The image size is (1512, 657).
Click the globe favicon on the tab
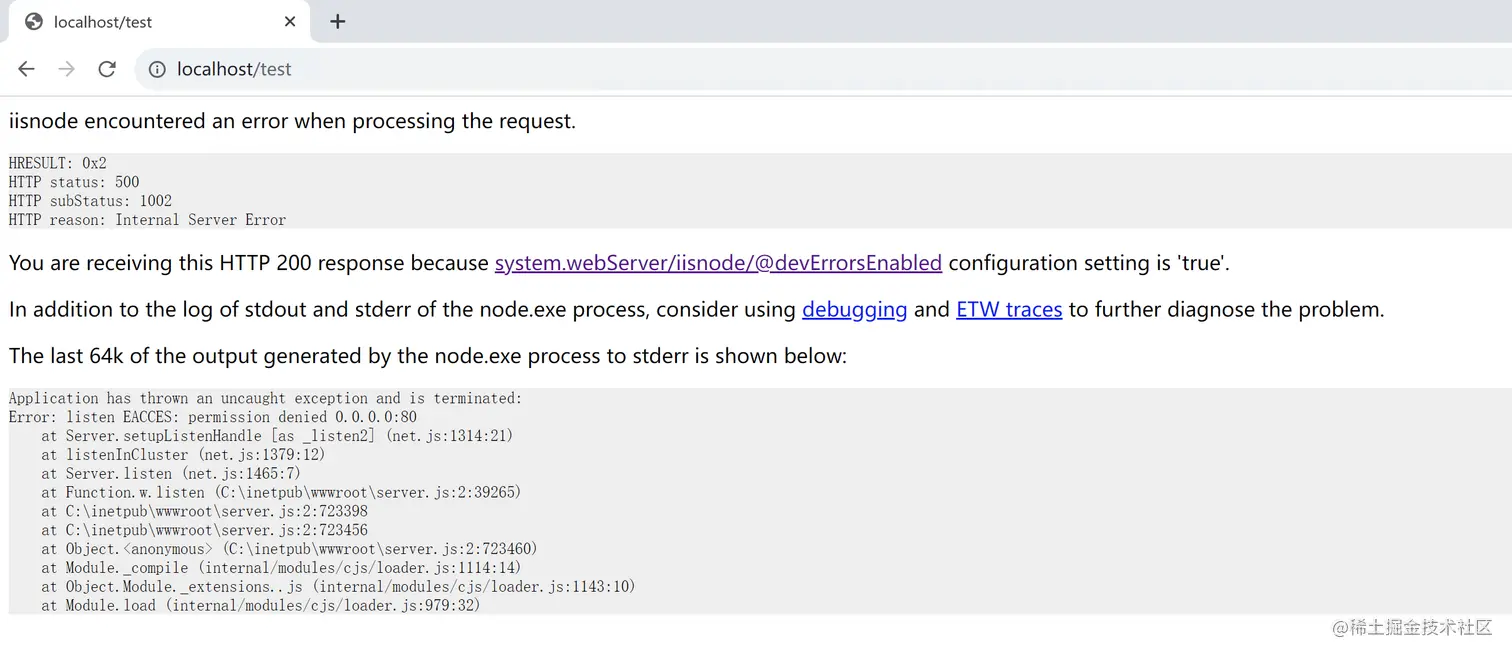34,21
